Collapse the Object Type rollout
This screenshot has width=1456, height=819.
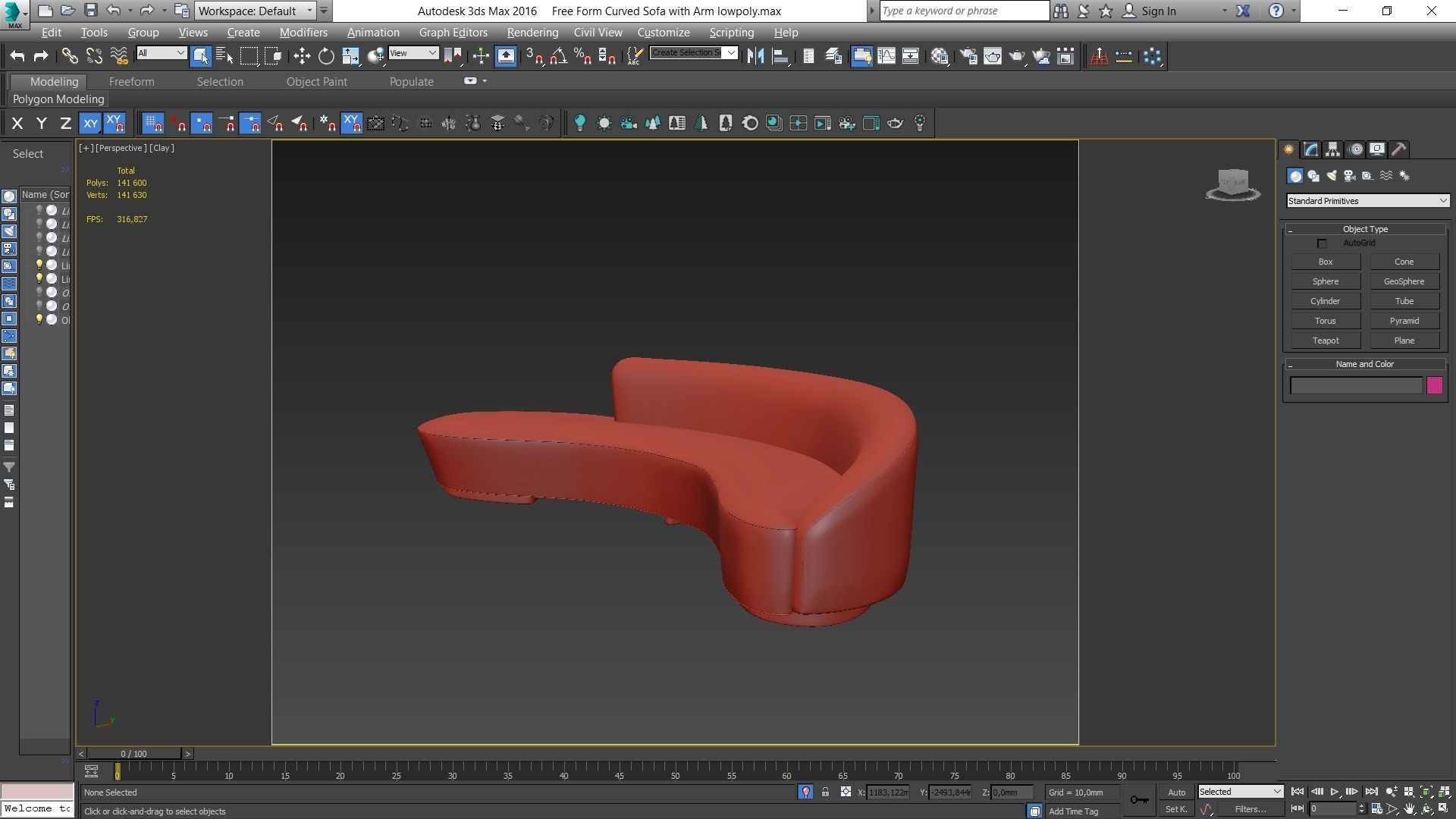(x=1365, y=229)
